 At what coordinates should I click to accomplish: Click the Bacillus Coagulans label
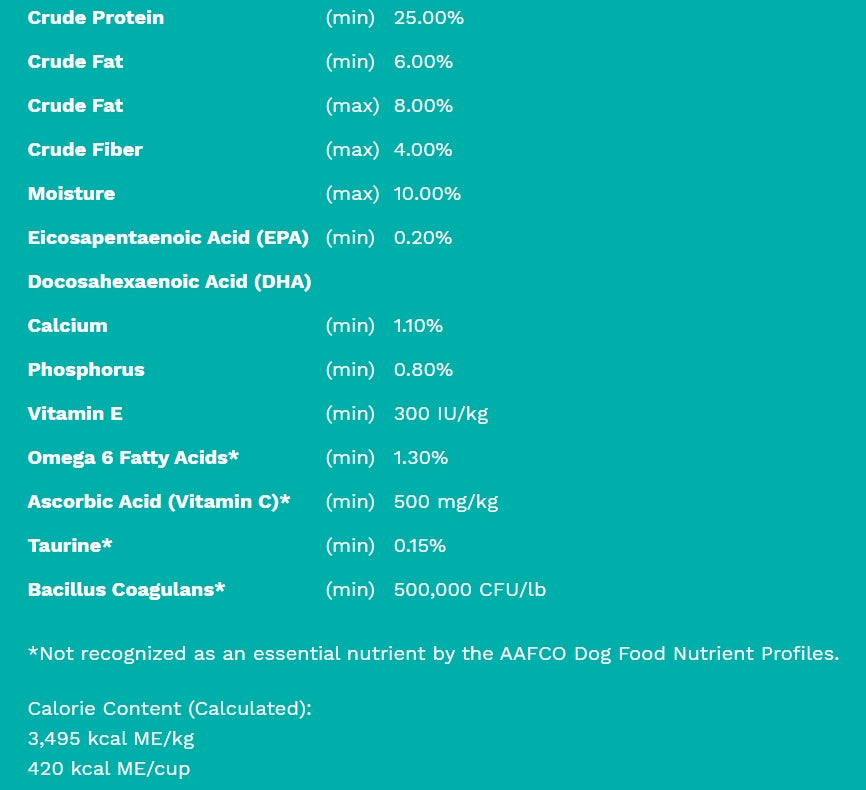pos(126,590)
